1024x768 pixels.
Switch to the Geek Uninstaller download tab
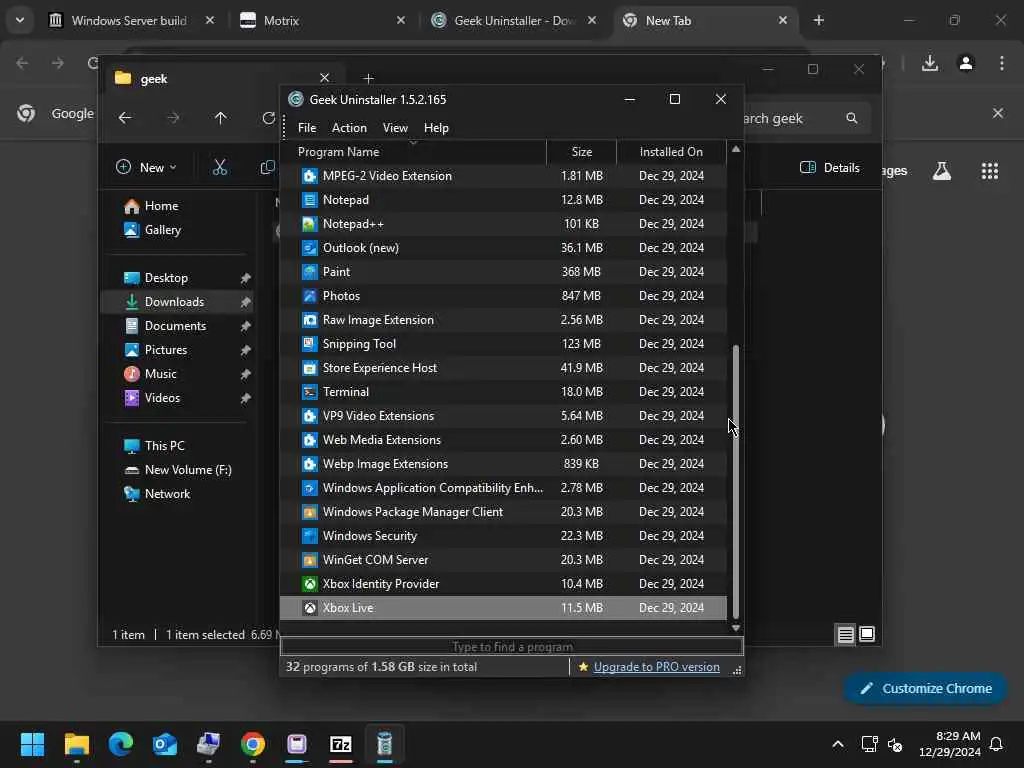514,20
